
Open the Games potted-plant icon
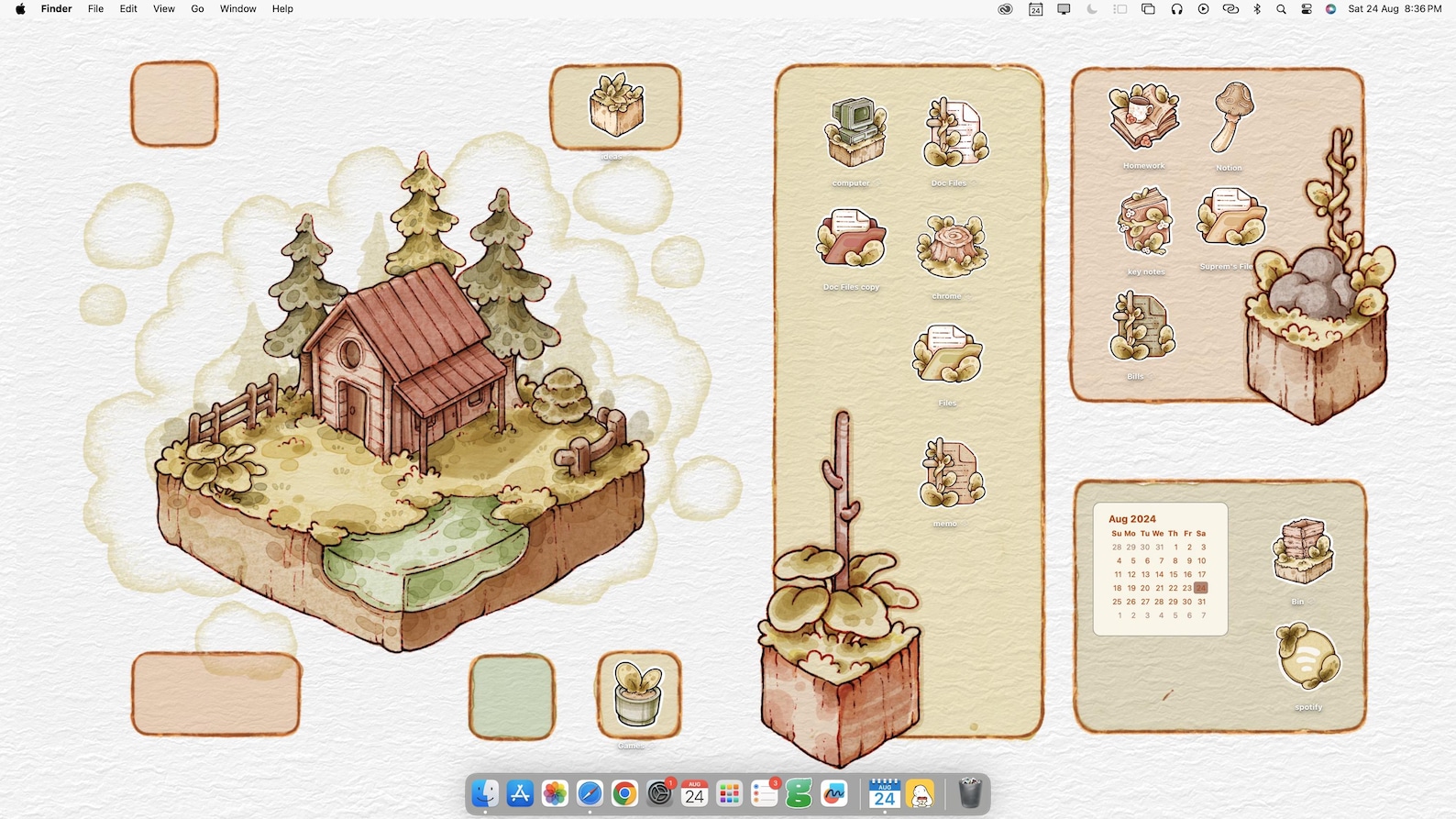coord(638,694)
